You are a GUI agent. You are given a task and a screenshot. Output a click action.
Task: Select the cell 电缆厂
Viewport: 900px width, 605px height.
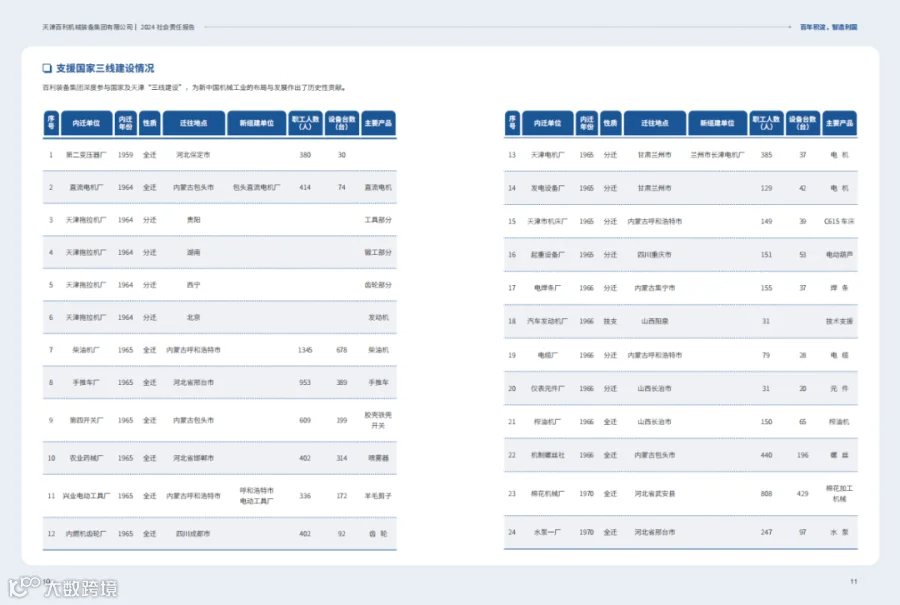[x=548, y=355]
